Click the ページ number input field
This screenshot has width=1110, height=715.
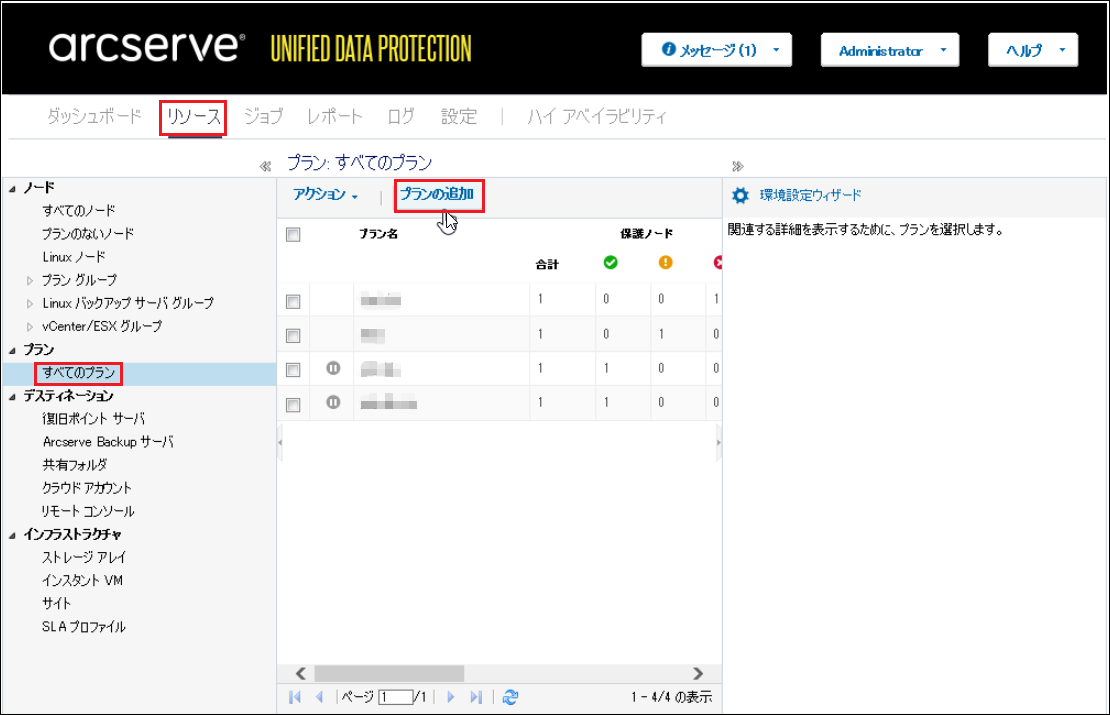[396, 697]
